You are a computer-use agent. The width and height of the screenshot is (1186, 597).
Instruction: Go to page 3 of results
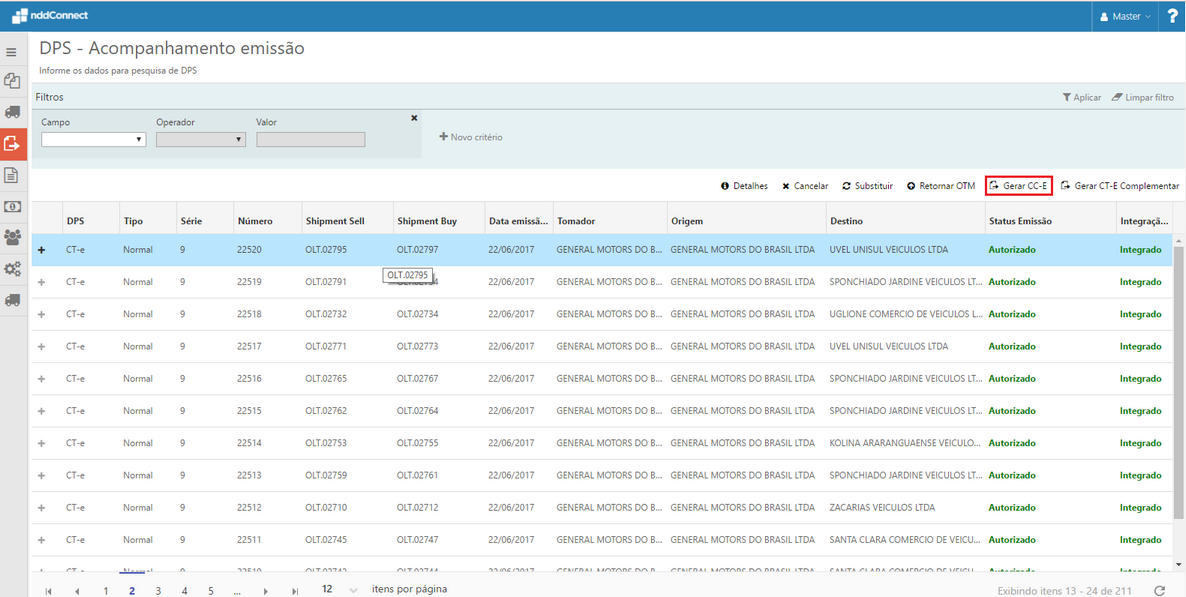[x=158, y=591]
